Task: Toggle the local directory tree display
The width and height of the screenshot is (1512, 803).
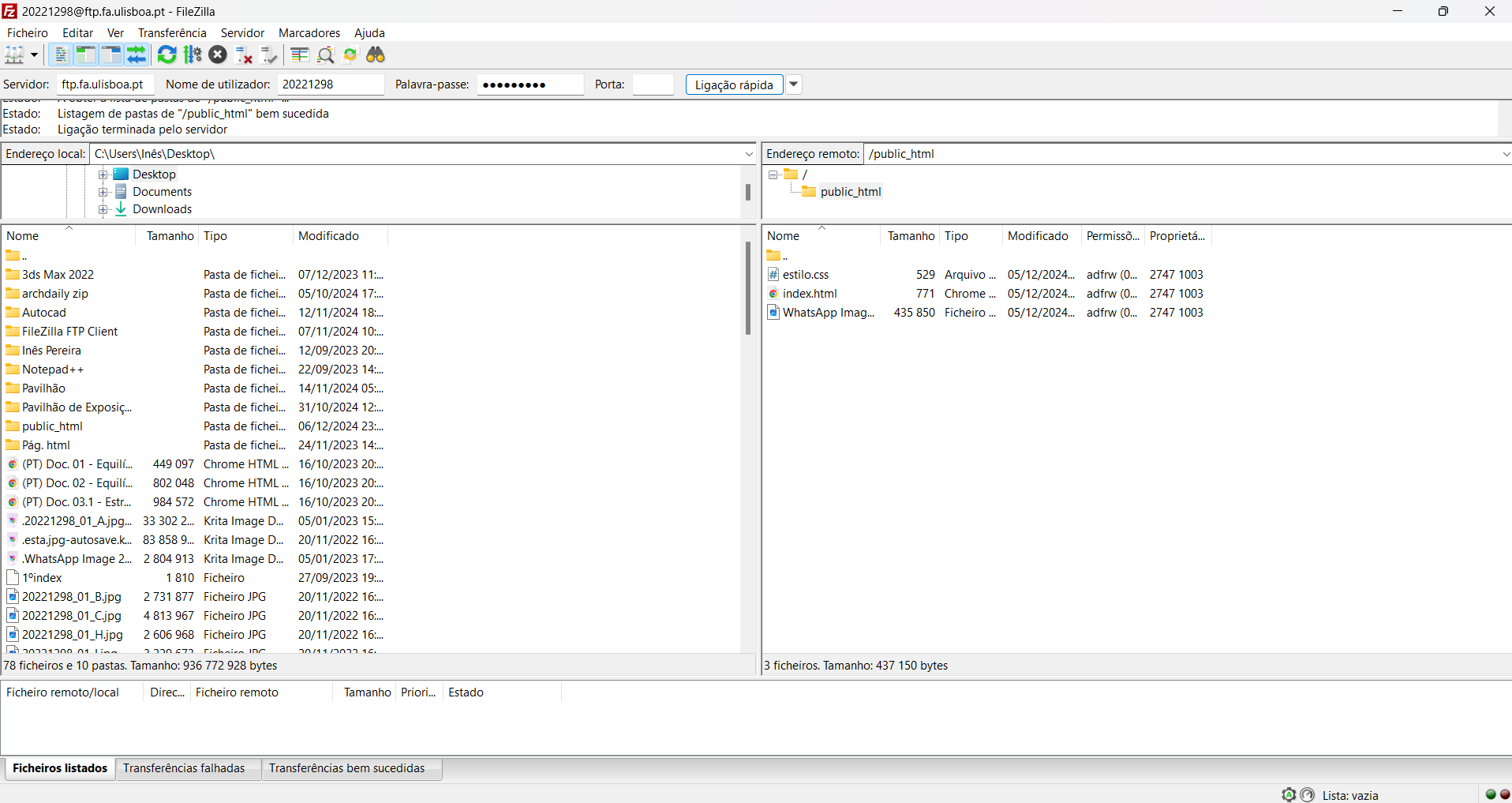Action: (86, 54)
